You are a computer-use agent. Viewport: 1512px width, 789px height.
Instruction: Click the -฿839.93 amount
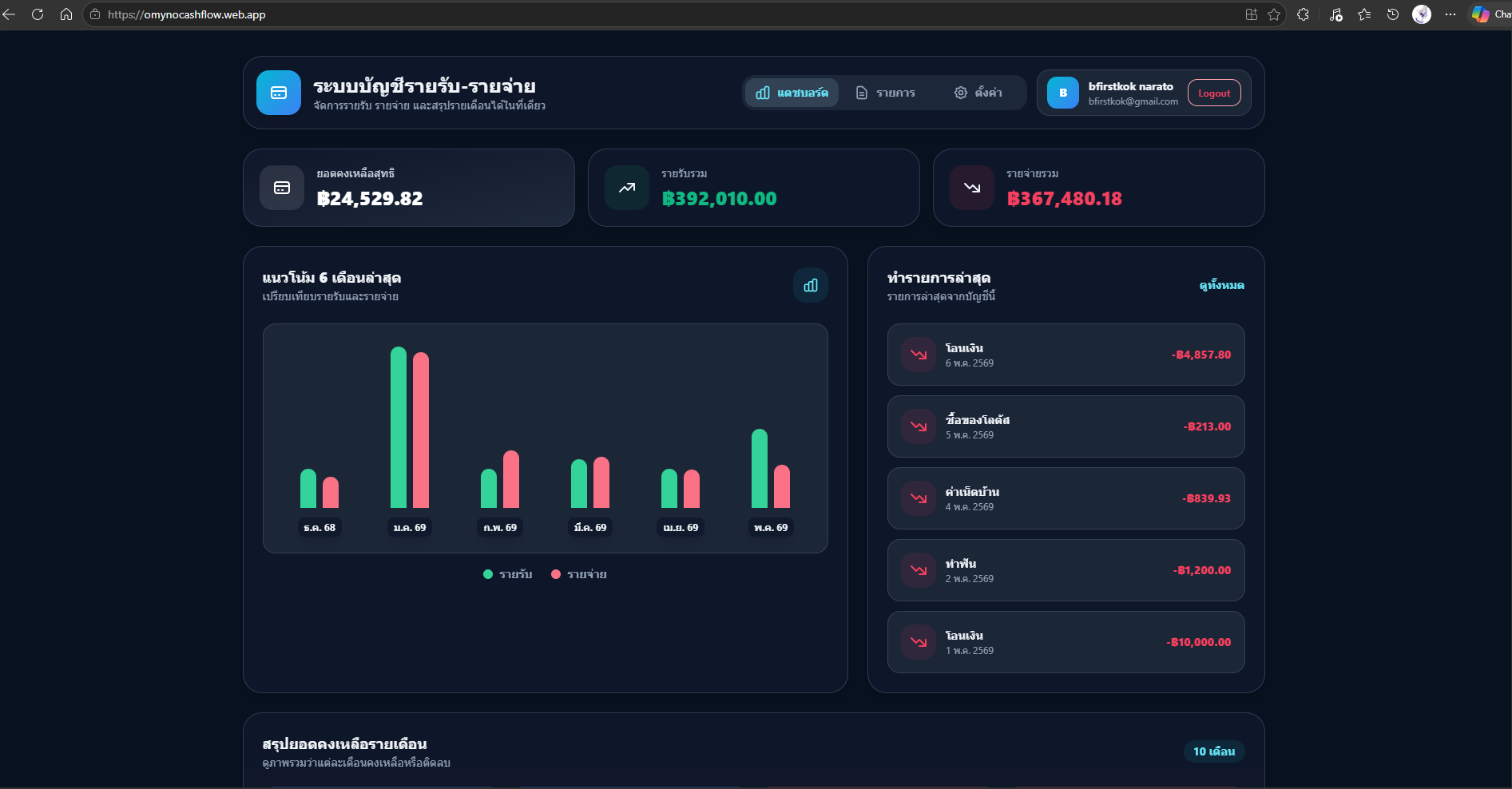click(1207, 498)
